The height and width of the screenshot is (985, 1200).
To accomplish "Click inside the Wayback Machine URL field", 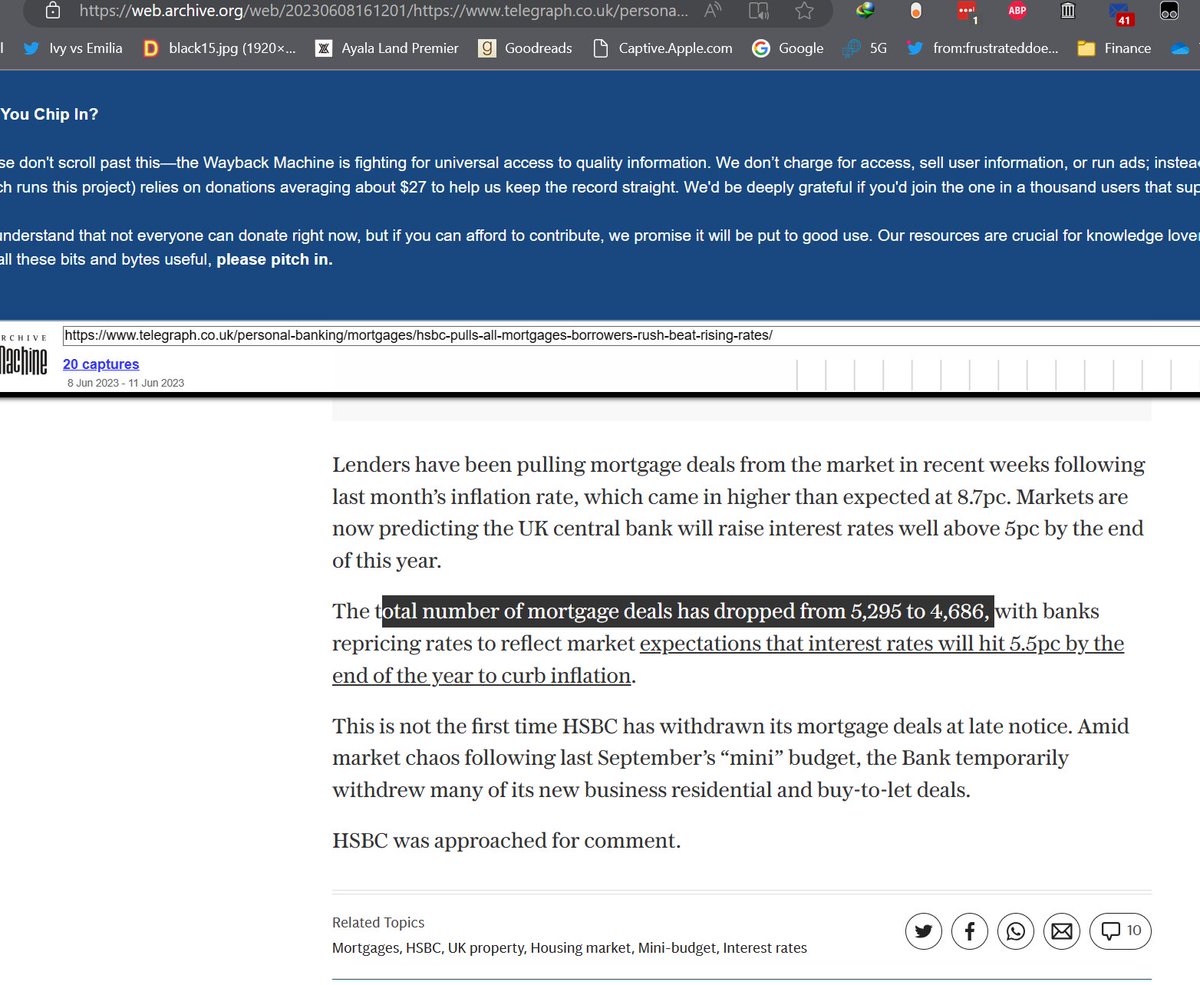I will [x=420, y=335].
